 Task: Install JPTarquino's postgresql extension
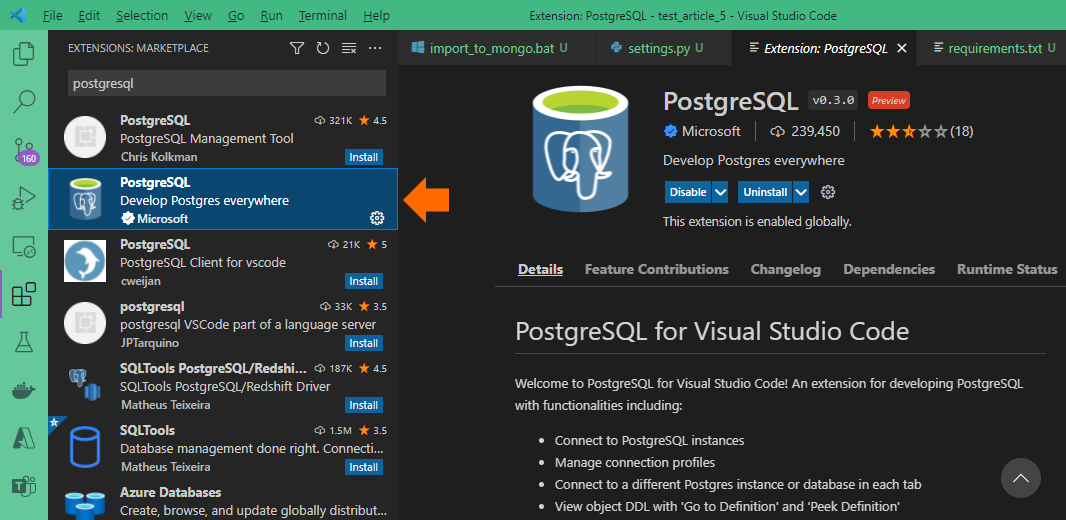point(364,343)
